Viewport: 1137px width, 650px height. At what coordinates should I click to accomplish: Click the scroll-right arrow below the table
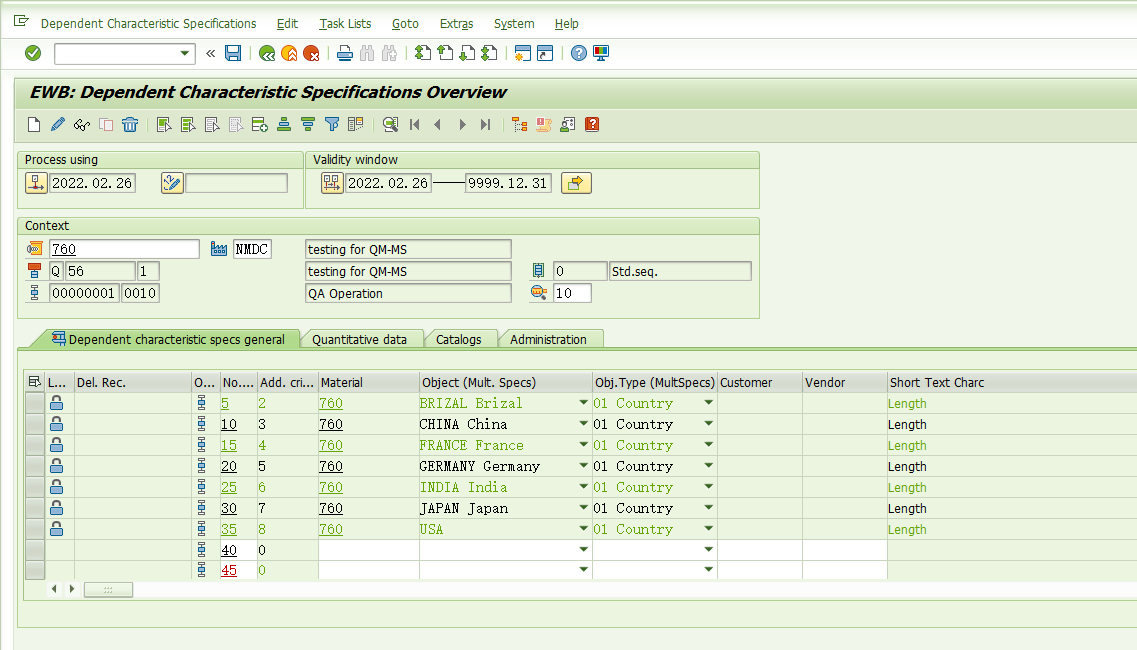[x=71, y=589]
